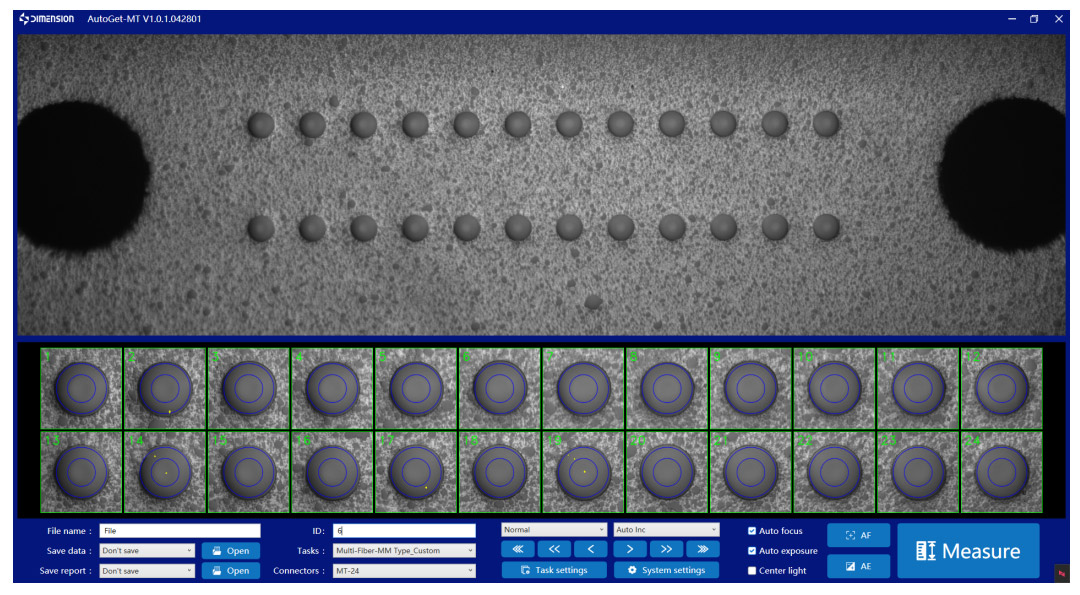
Task: Click into the File name field
Action: click(180, 531)
